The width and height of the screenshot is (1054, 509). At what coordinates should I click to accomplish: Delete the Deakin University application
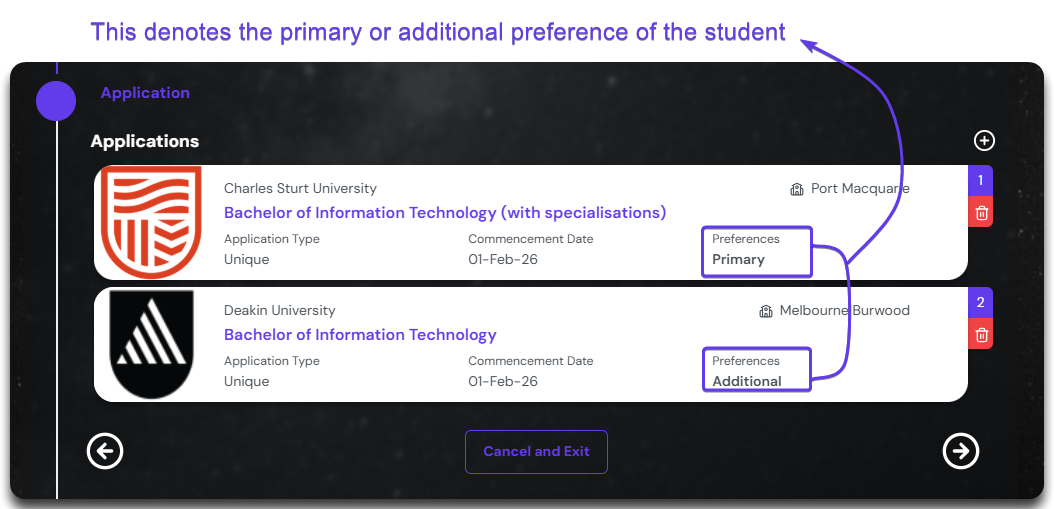click(981, 335)
